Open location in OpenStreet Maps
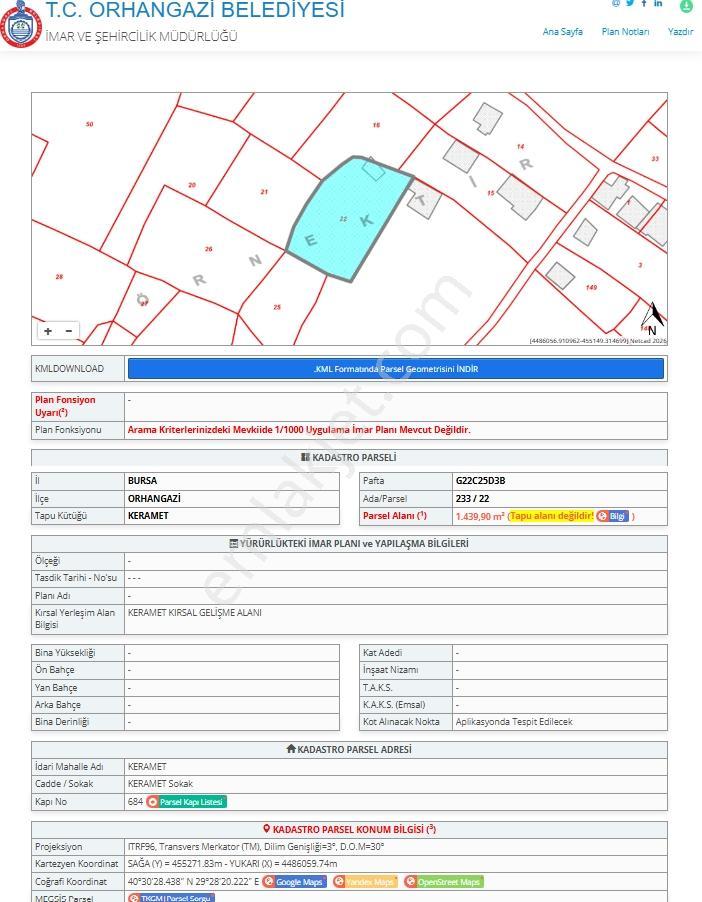 pyautogui.click(x=444, y=882)
